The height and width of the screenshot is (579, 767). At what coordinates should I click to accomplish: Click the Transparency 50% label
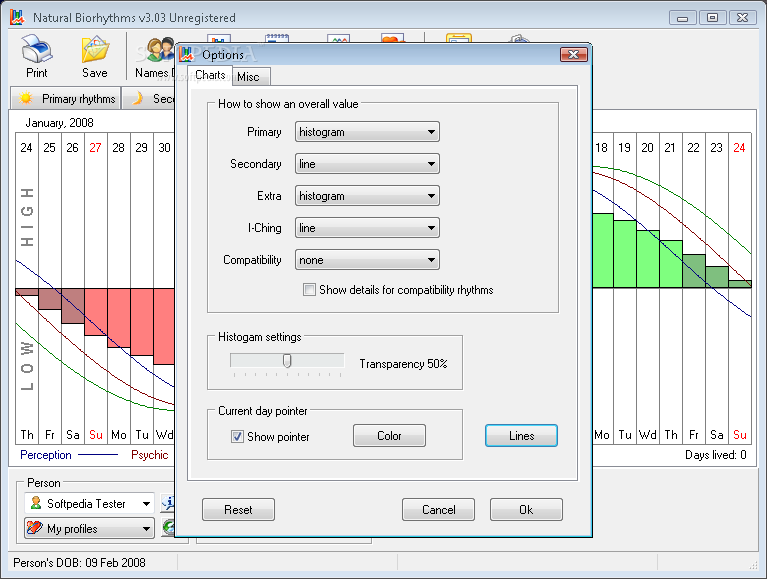[x=403, y=364]
